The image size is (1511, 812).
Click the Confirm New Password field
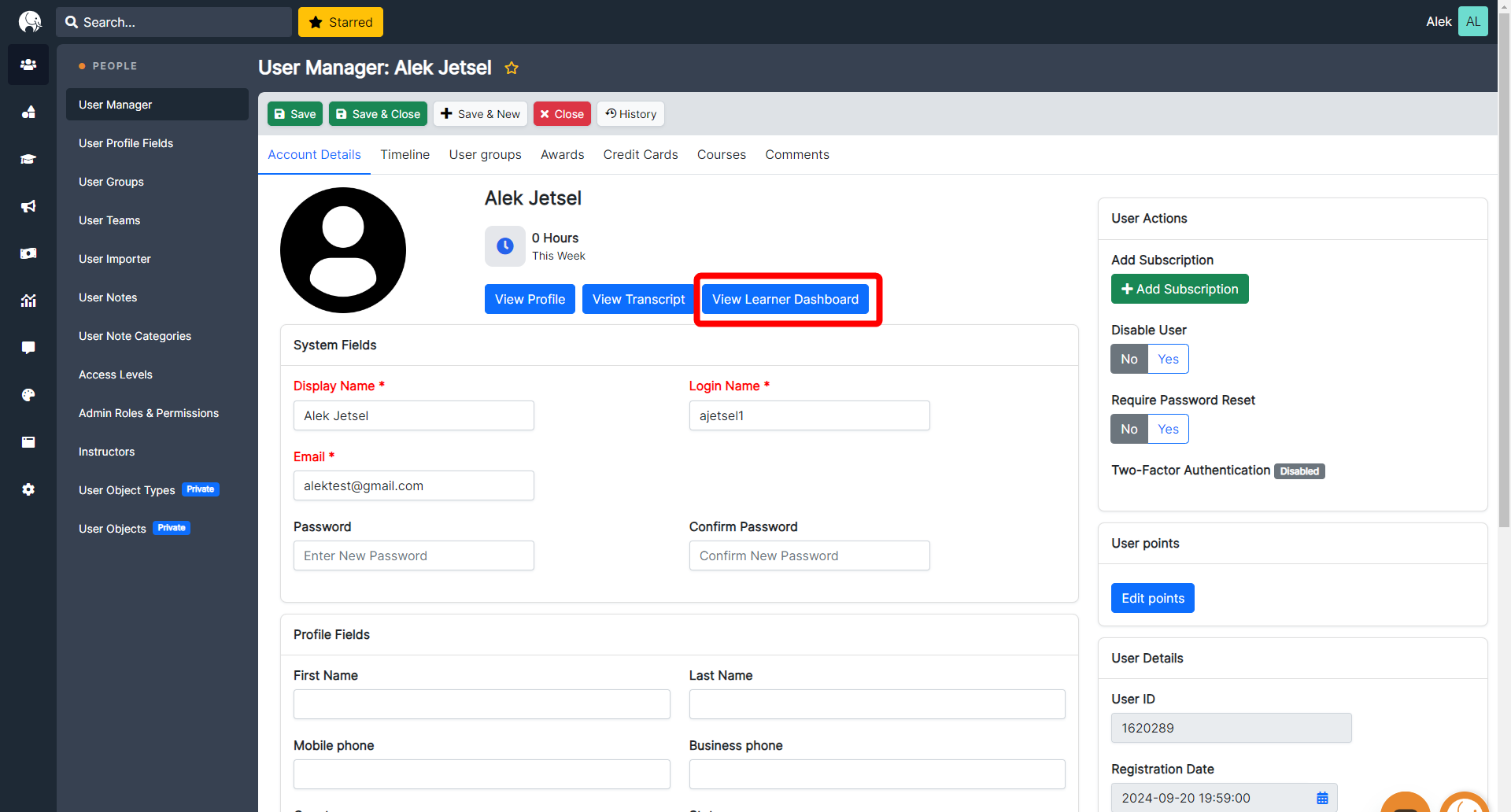810,555
